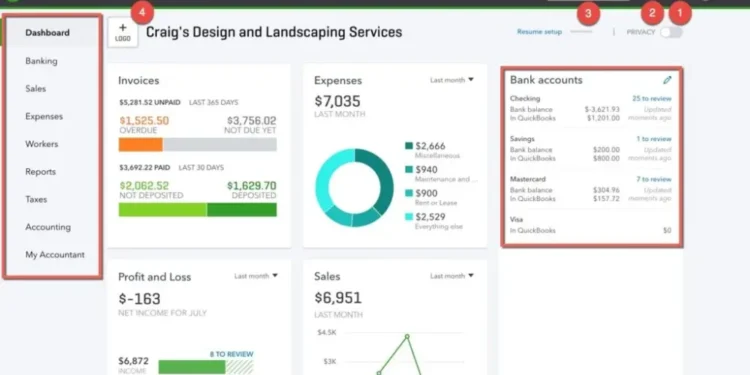Image resolution: width=750 pixels, height=375 pixels.
Task: Select the Checking account name
Action: pyautogui.click(x=525, y=99)
